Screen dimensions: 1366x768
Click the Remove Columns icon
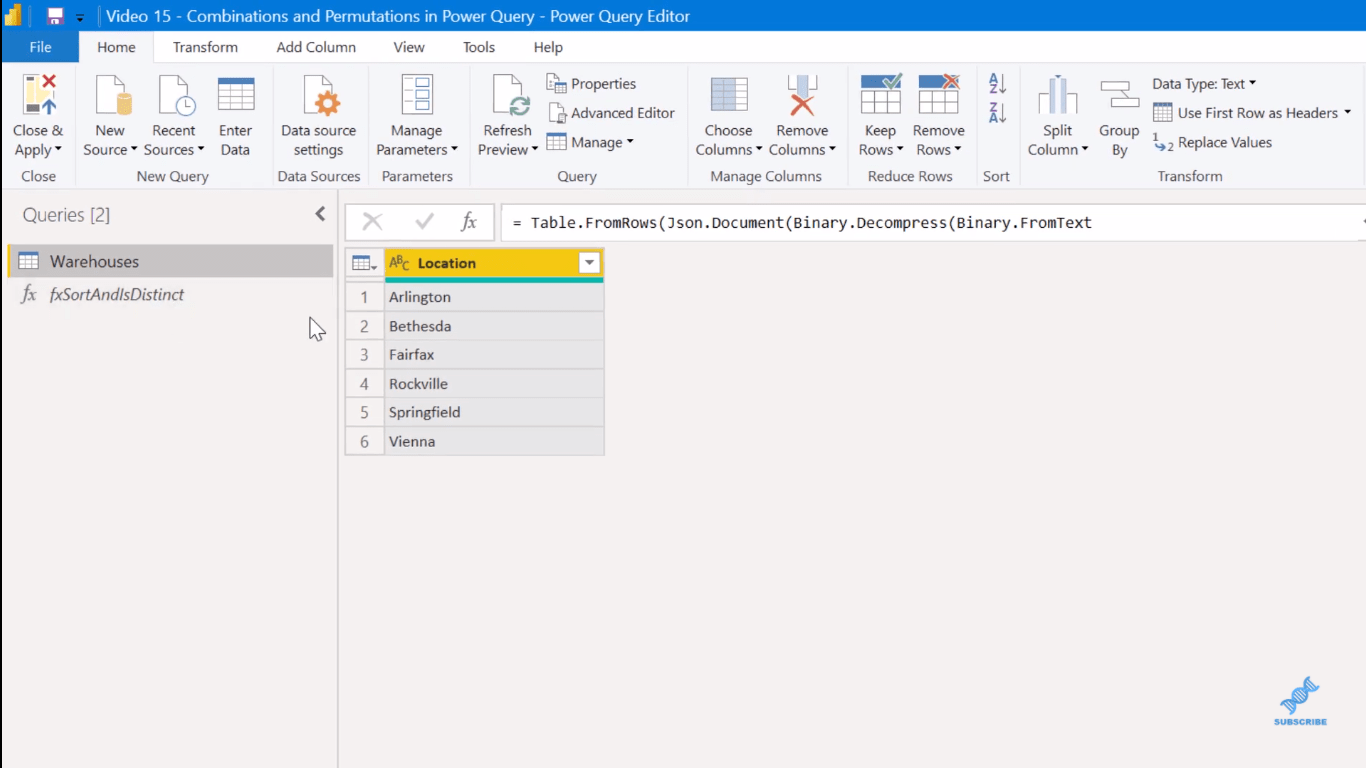pos(802,95)
